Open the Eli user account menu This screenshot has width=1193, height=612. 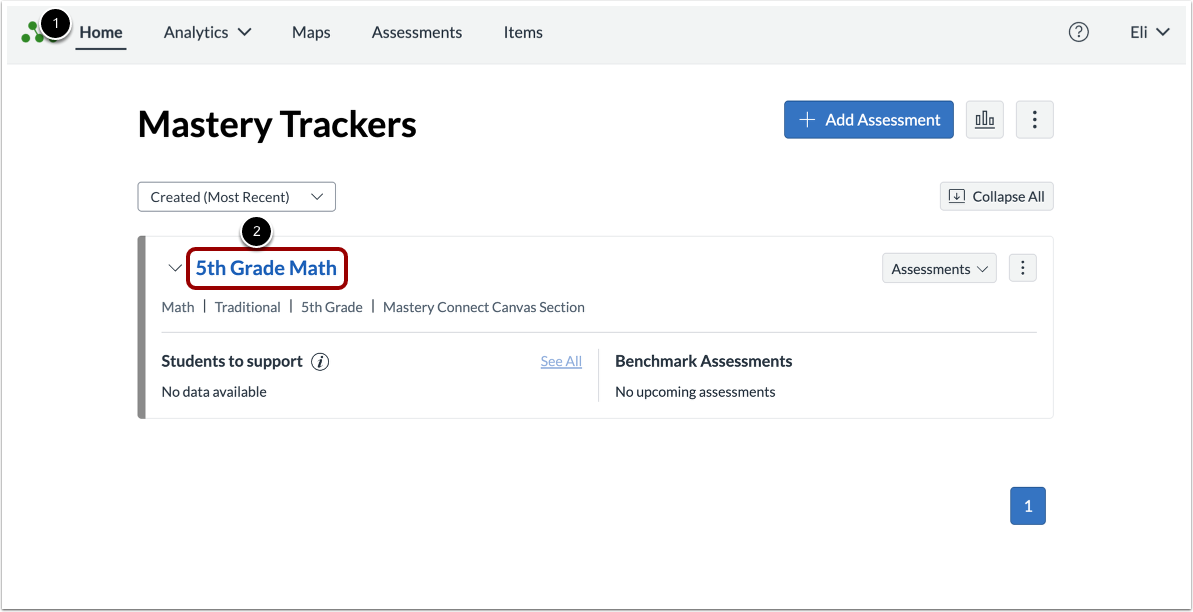pos(1150,32)
